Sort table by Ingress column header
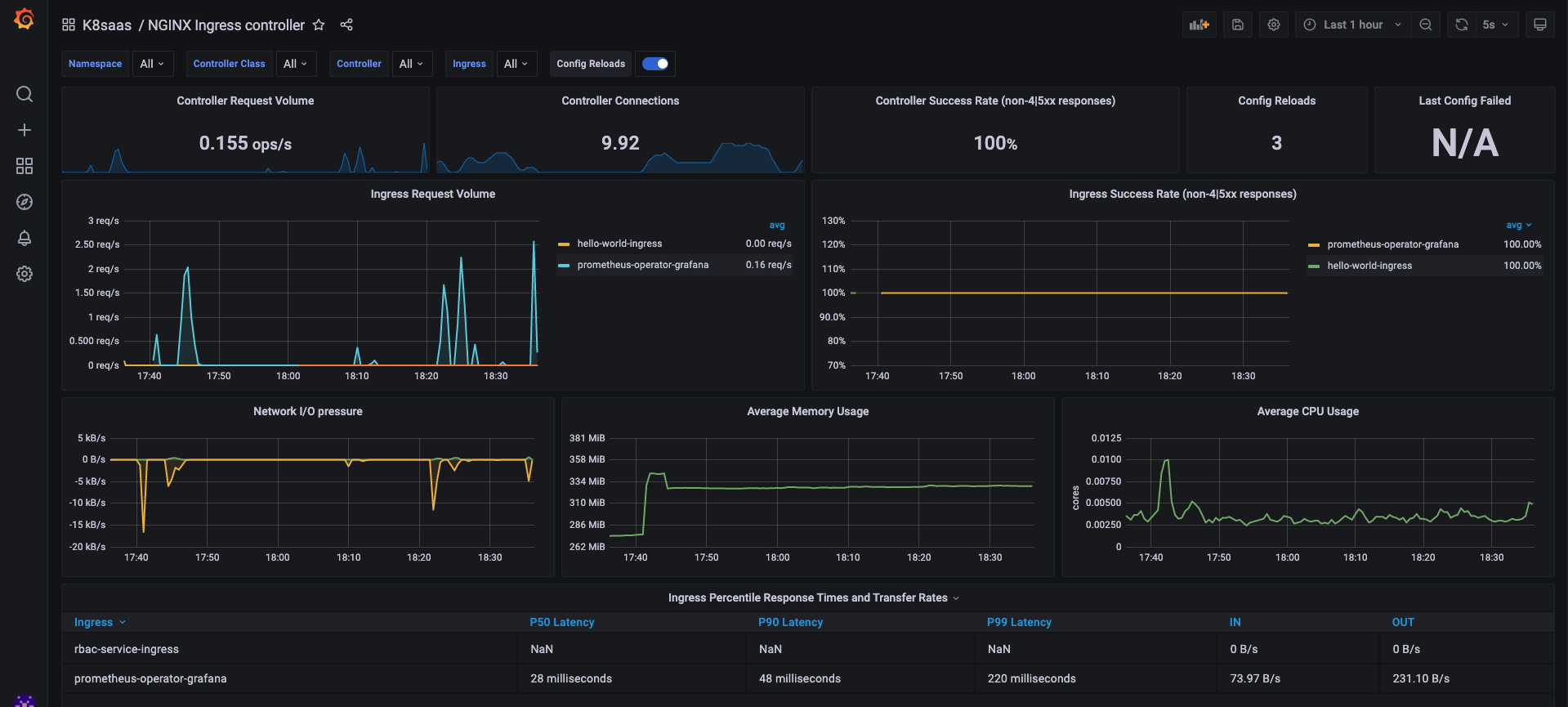The height and width of the screenshot is (707, 1568). pos(100,622)
